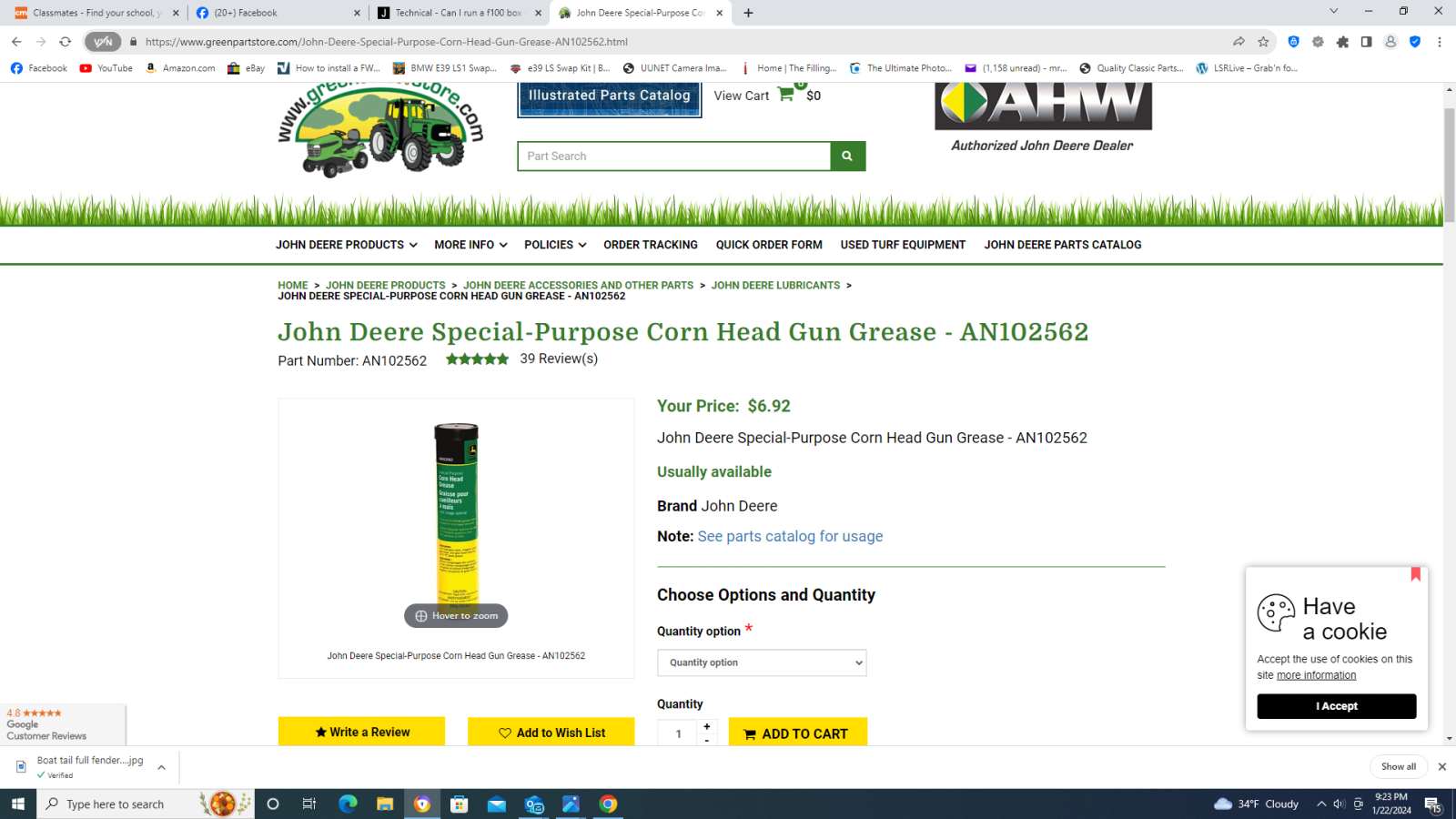This screenshot has height=819, width=1456.
Task: Open the browser profile avatar icon
Action: click(1390, 42)
